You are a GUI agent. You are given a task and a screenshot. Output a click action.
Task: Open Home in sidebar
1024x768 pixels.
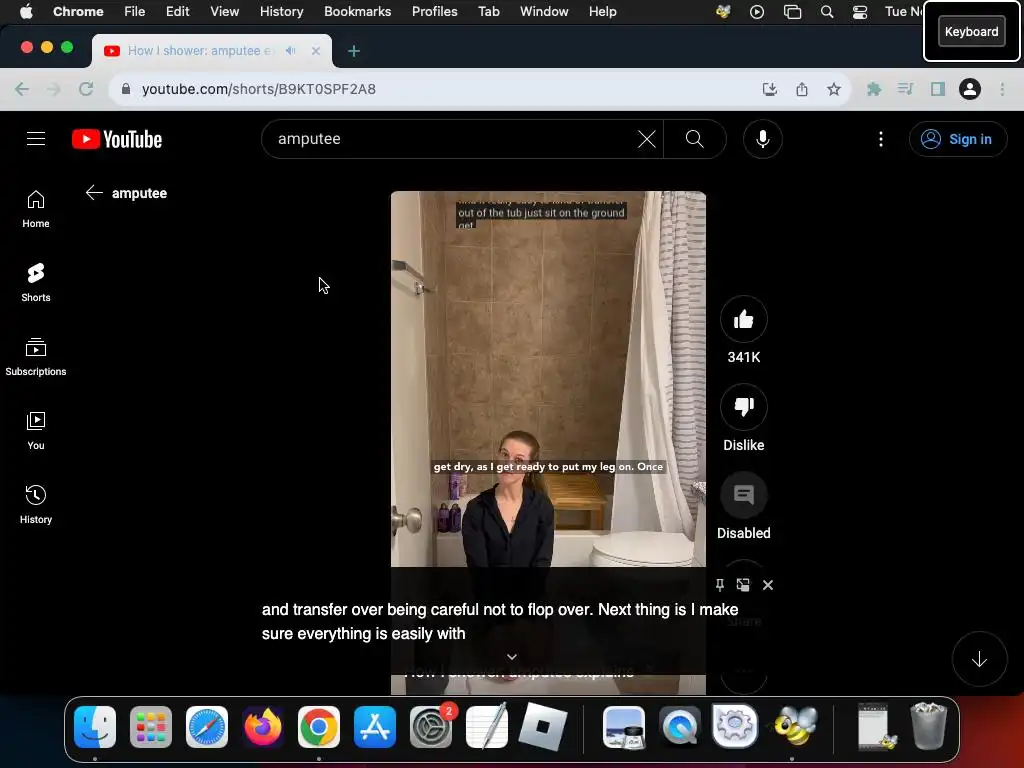(36, 209)
